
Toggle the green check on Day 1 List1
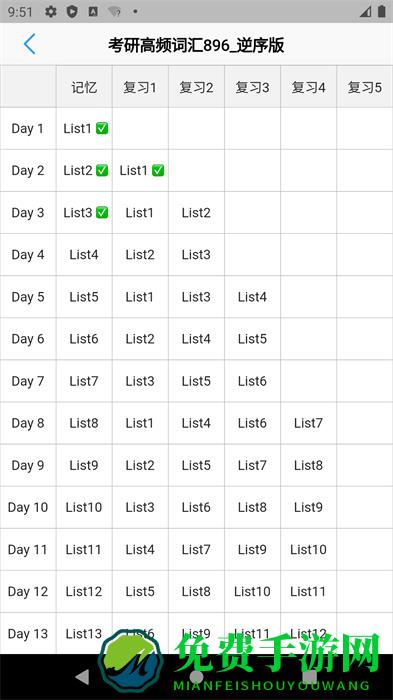(102, 129)
